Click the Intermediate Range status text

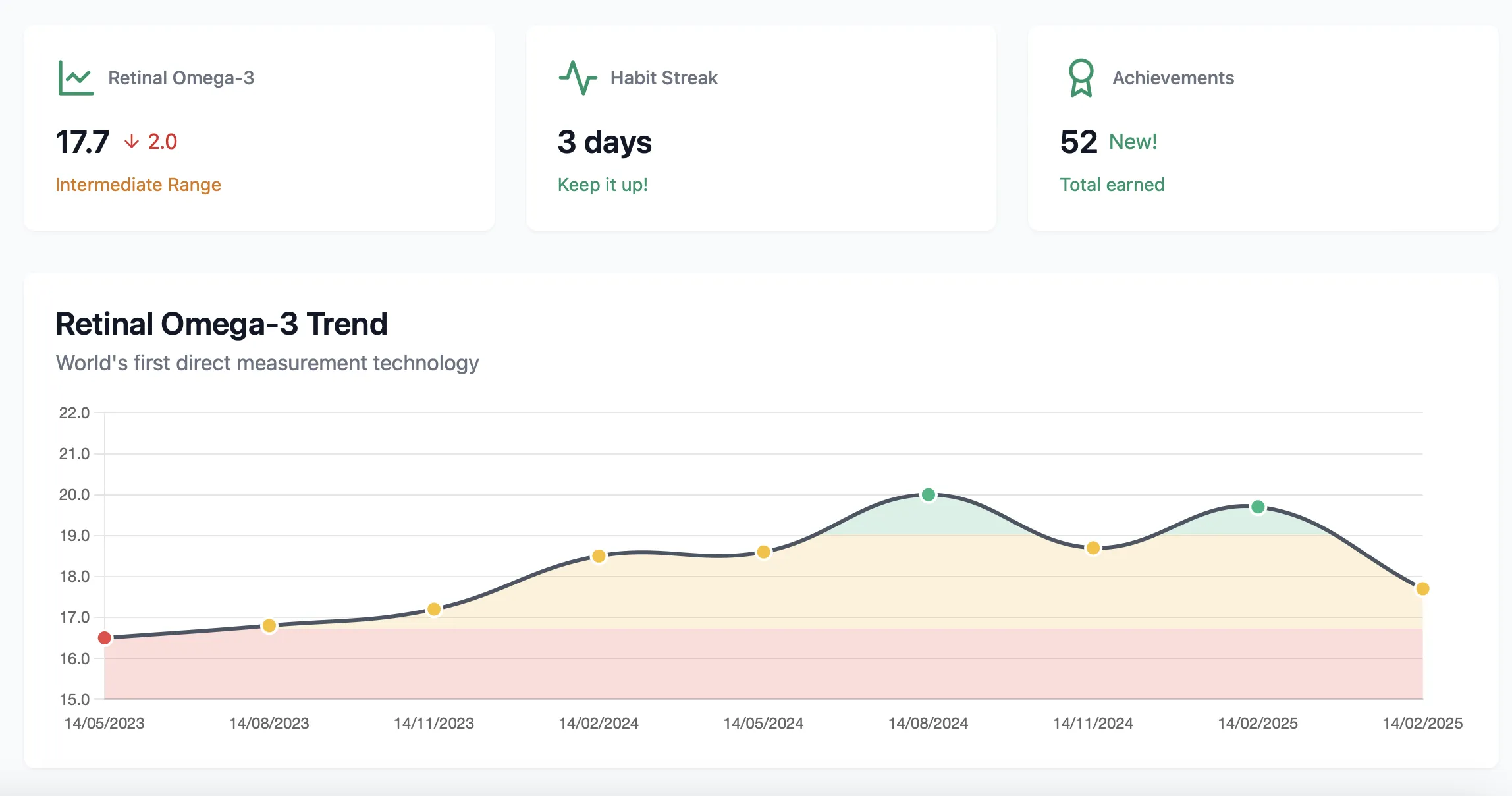[x=138, y=185]
